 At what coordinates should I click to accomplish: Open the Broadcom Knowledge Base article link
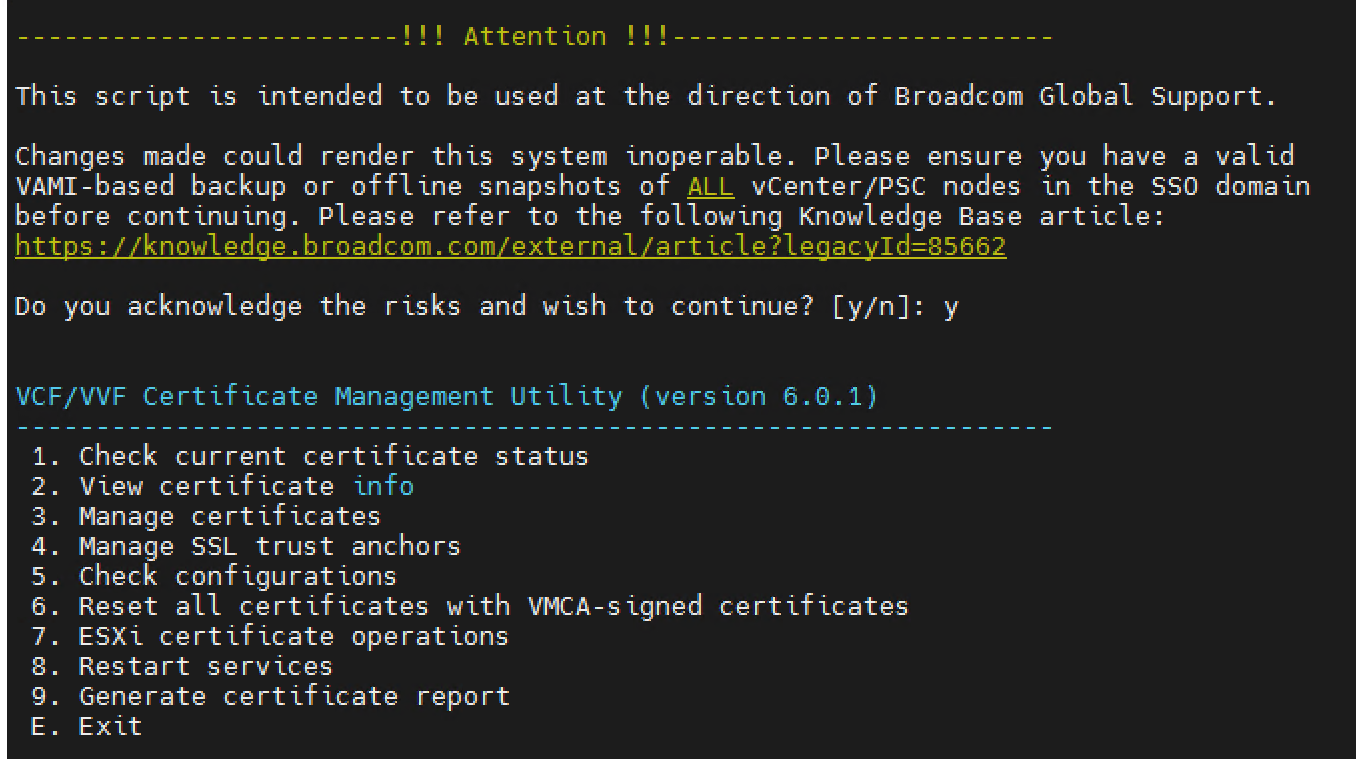[x=511, y=247]
